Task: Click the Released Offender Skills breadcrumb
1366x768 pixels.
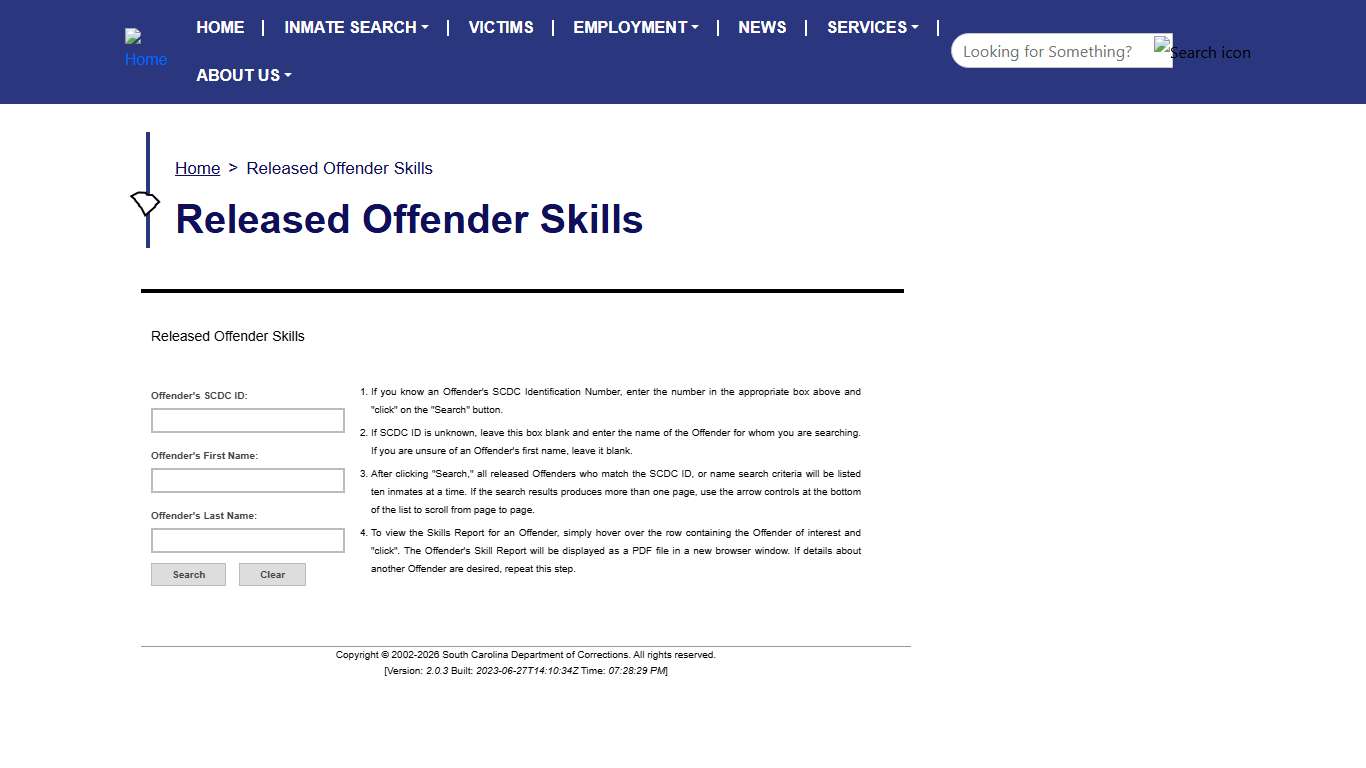Action: point(339,168)
